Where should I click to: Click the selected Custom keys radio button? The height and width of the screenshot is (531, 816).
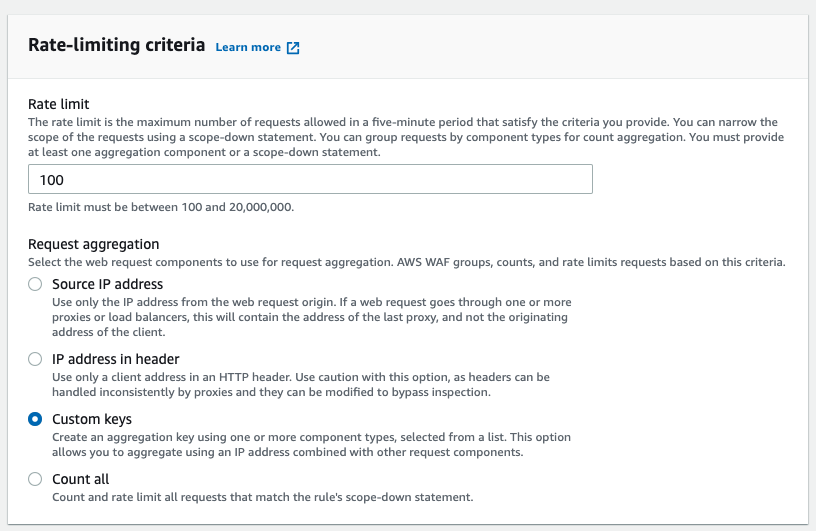(35, 419)
